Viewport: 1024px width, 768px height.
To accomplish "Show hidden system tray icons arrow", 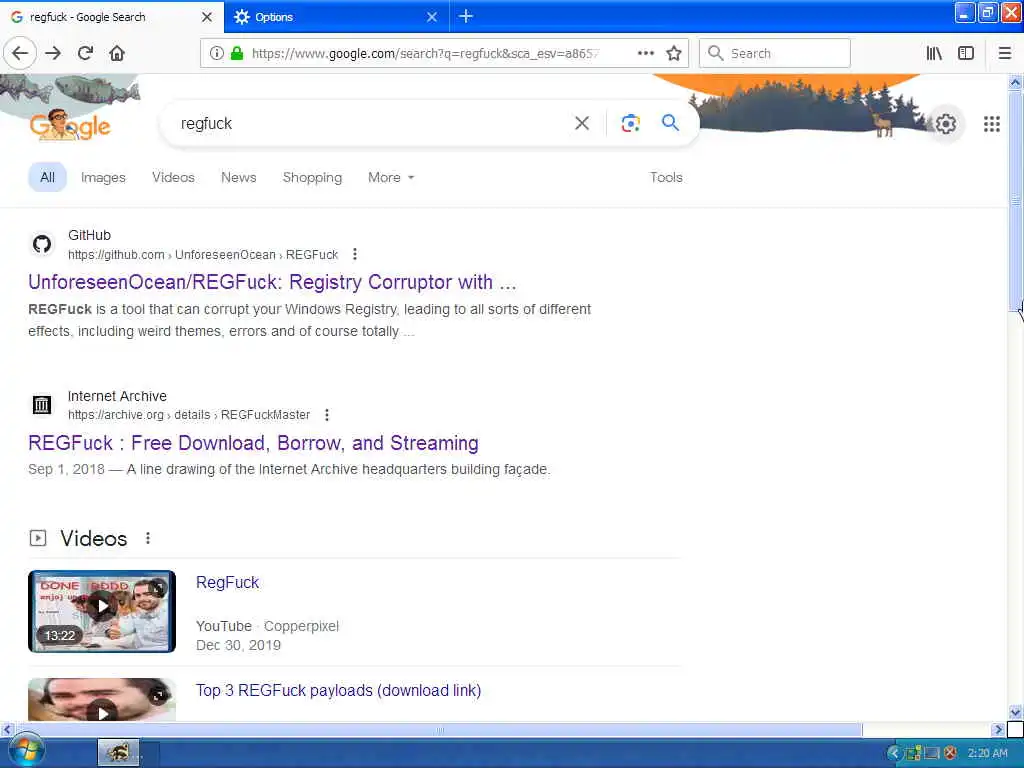I will (894, 753).
